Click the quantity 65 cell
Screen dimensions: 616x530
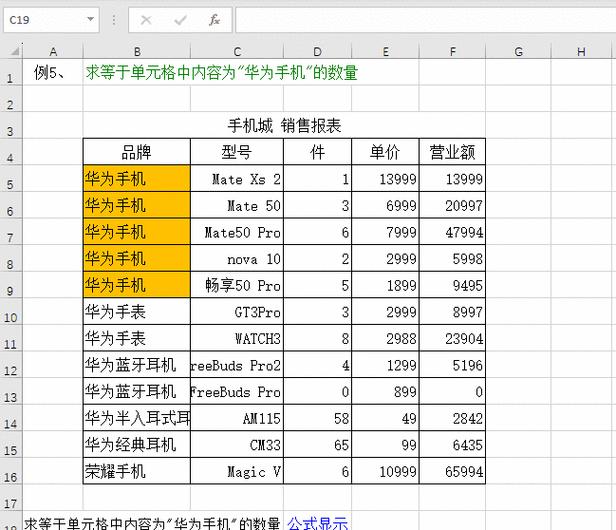click(317, 444)
